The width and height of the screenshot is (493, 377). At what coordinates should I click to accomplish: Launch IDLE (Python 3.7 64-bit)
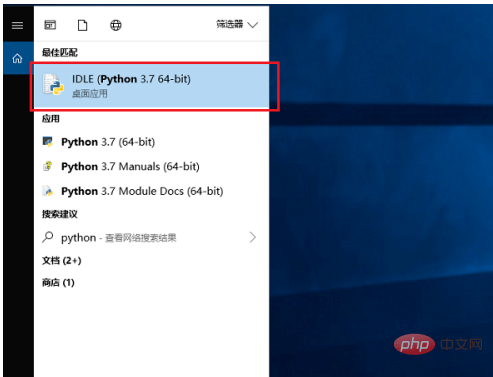[x=152, y=86]
